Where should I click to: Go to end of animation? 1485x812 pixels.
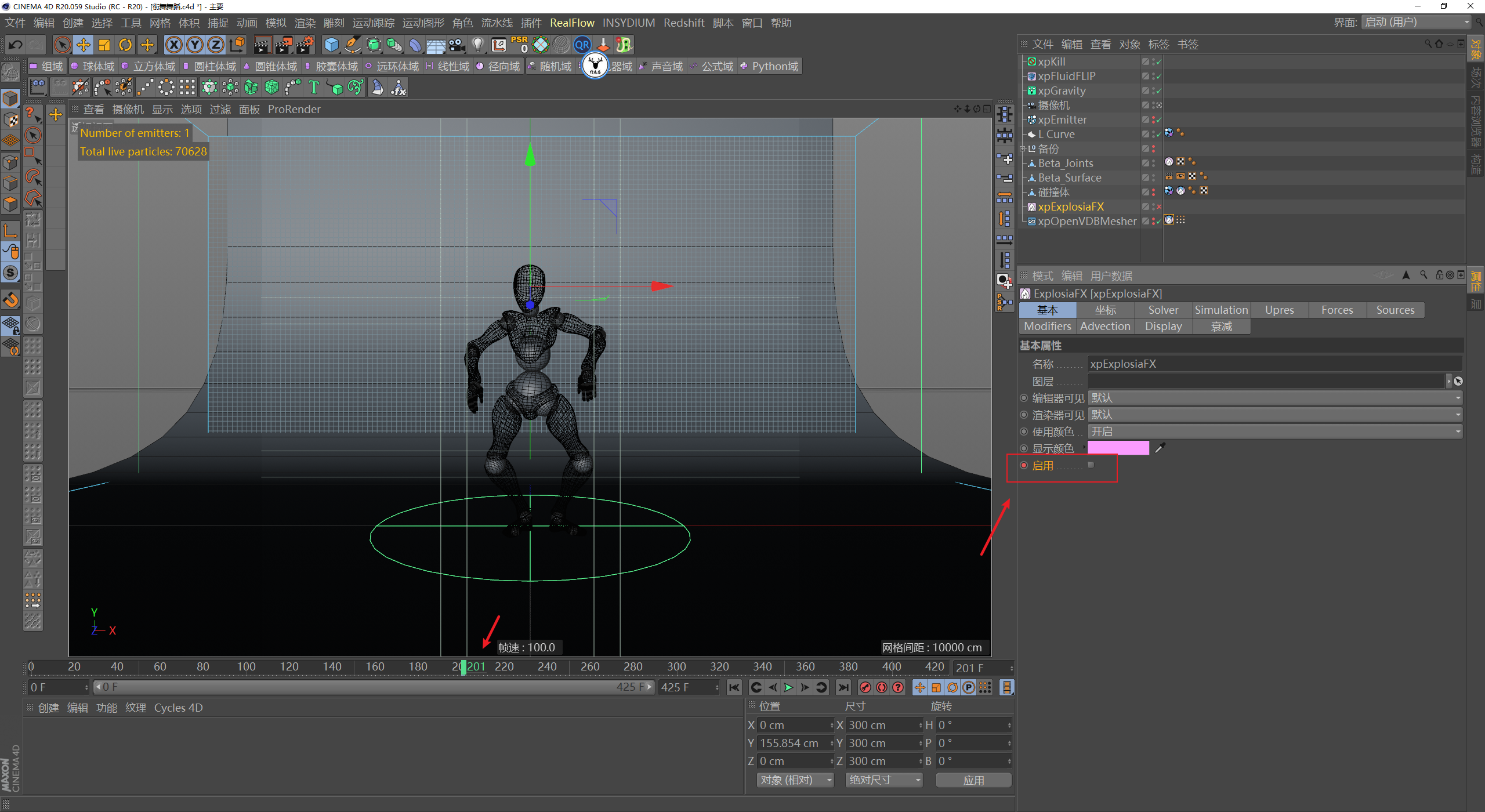(x=843, y=687)
